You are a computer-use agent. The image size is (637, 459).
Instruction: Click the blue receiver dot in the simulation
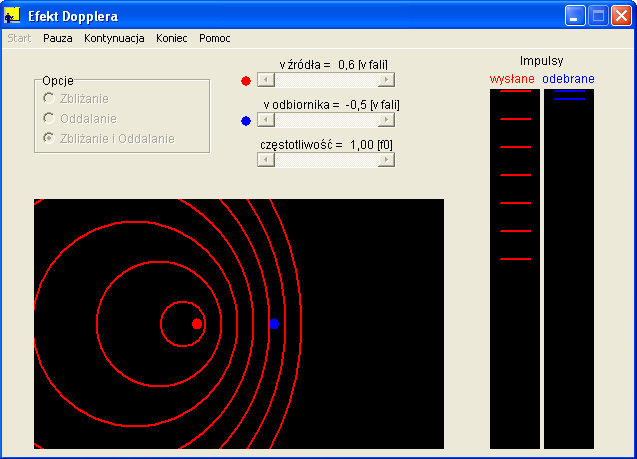click(274, 324)
